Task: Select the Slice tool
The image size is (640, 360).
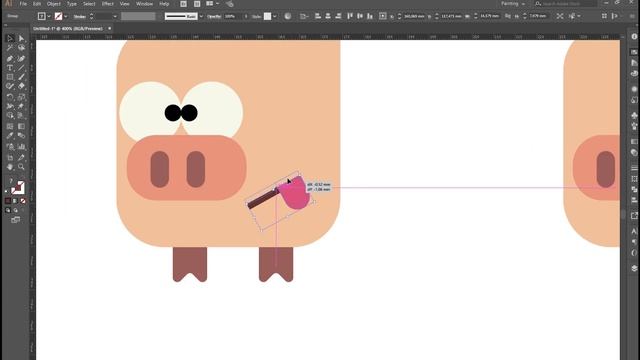Action: coord(21,158)
